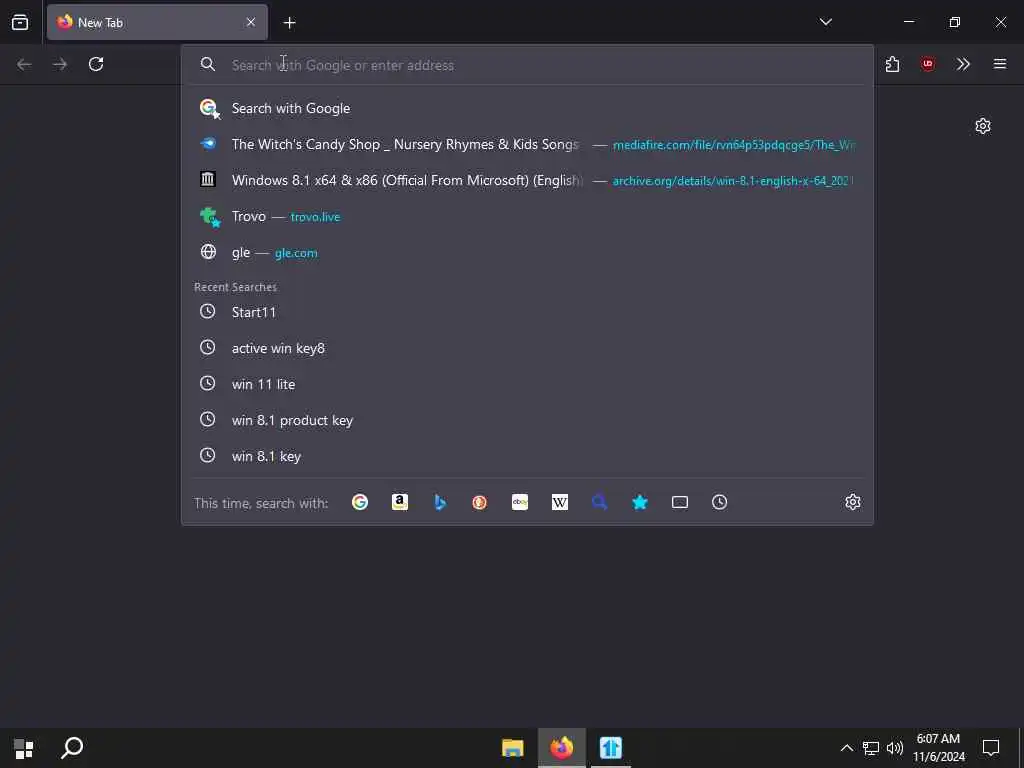Open uBlock Origin extension icon

pos(927,64)
